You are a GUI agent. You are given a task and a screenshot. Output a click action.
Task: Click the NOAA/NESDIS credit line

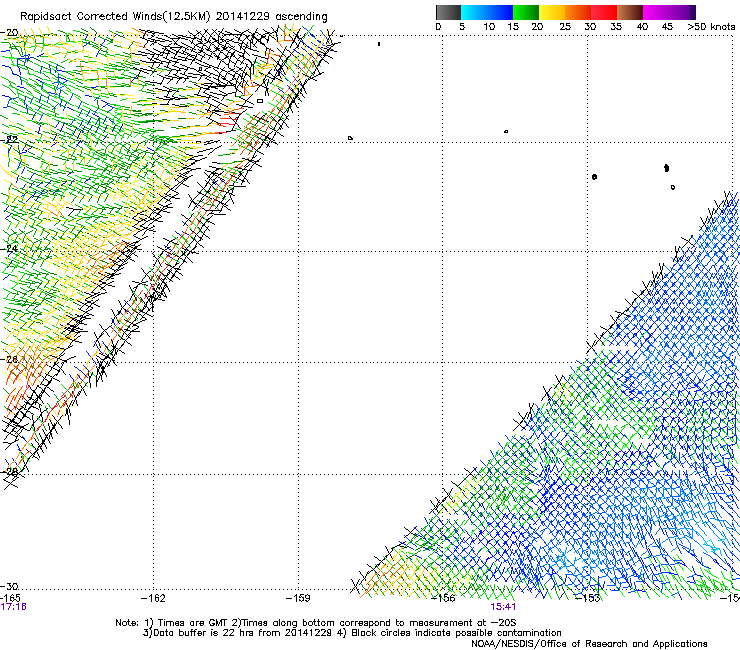tap(589, 644)
